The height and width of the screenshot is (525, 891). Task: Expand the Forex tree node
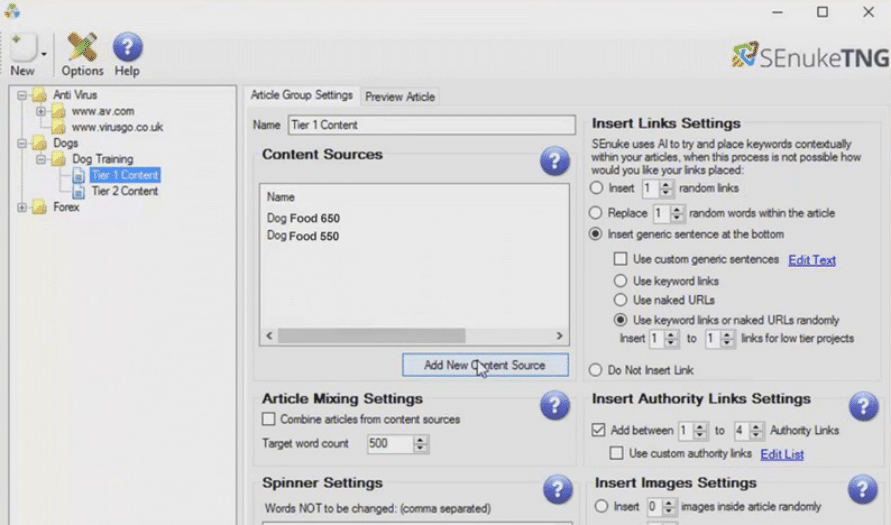[x=22, y=207]
